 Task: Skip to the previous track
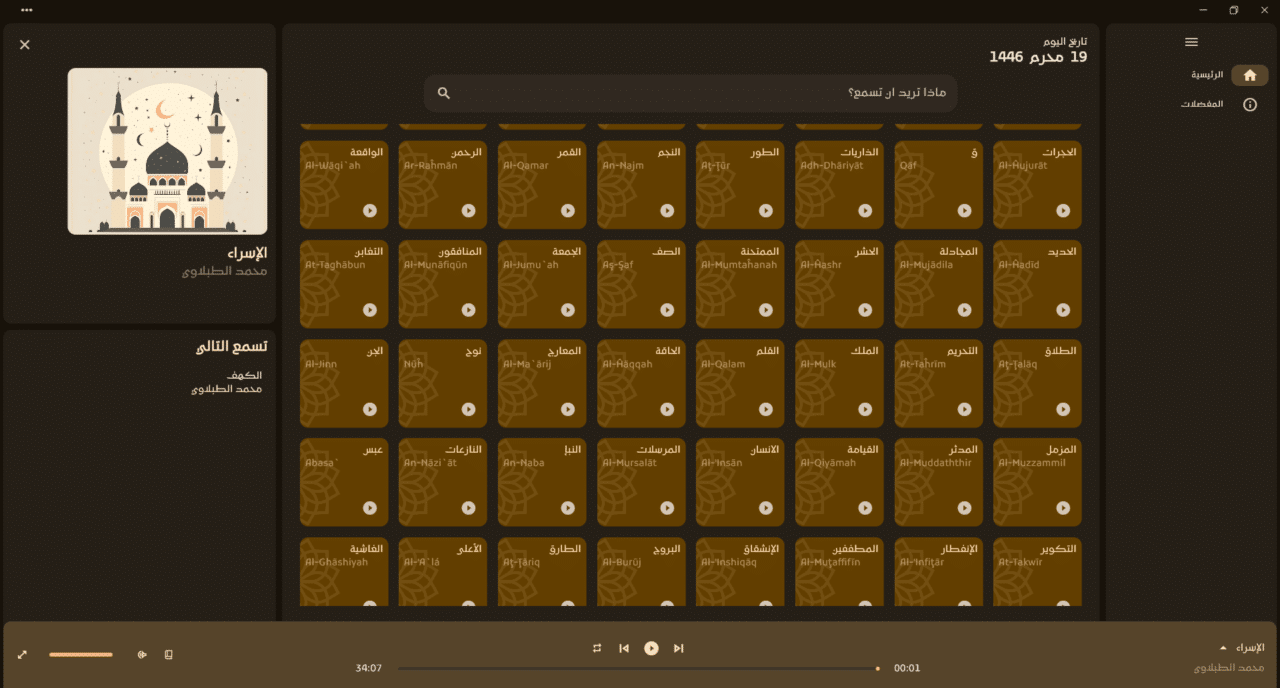click(624, 648)
